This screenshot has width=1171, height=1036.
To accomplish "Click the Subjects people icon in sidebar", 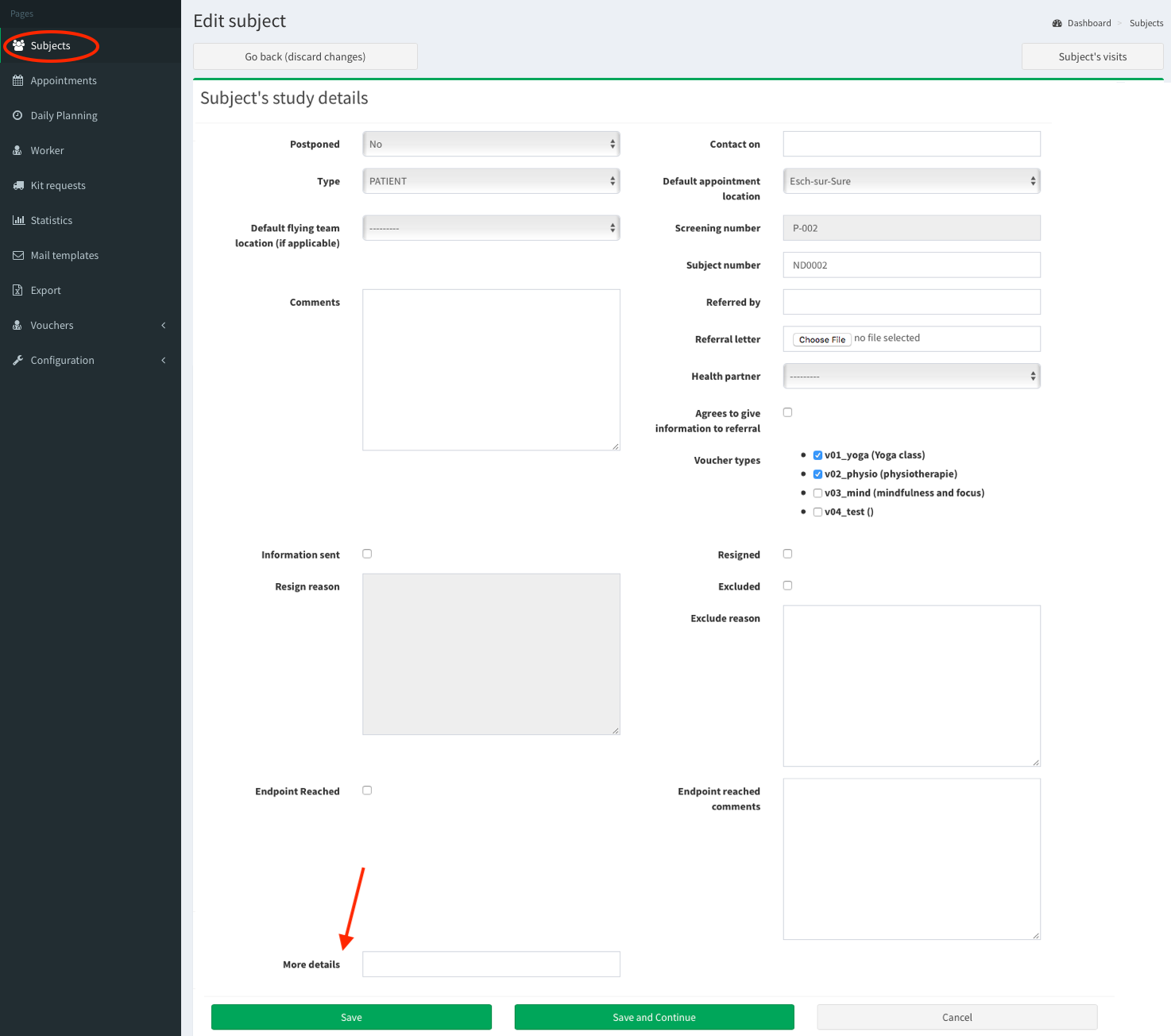I will click(x=18, y=45).
